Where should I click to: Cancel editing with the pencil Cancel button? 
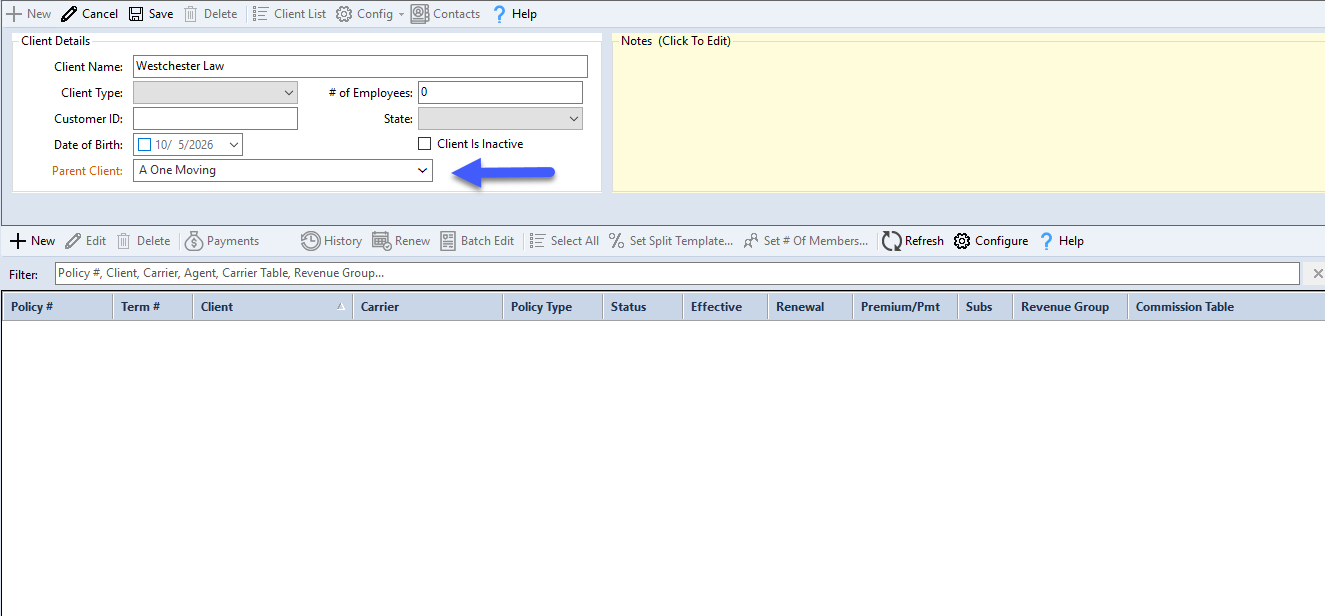tap(89, 14)
